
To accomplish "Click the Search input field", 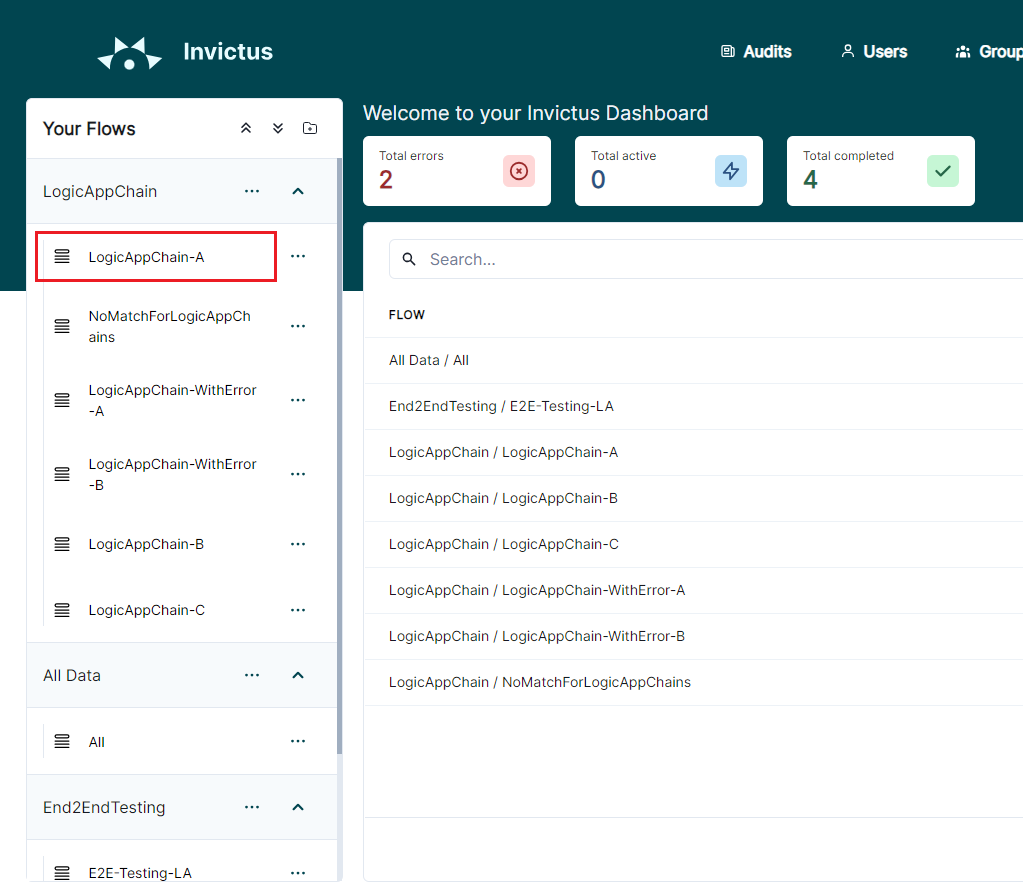I will point(707,259).
